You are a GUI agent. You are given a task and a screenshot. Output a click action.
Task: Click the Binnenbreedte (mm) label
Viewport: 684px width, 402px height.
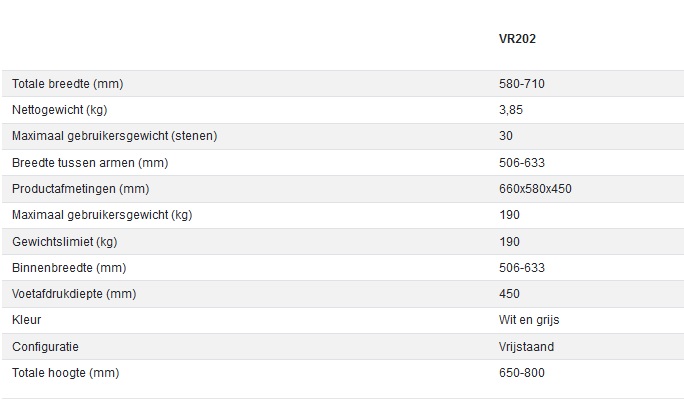point(69,268)
